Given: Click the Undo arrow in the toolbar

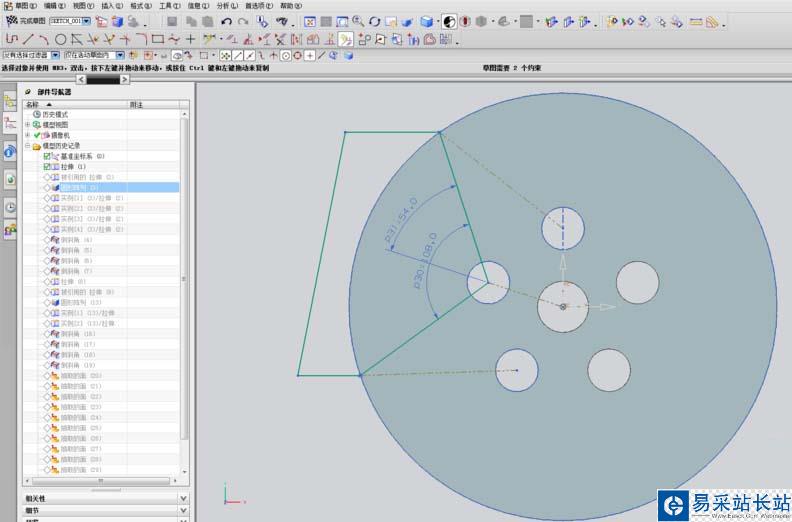Looking at the screenshot, I should point(227,21).
